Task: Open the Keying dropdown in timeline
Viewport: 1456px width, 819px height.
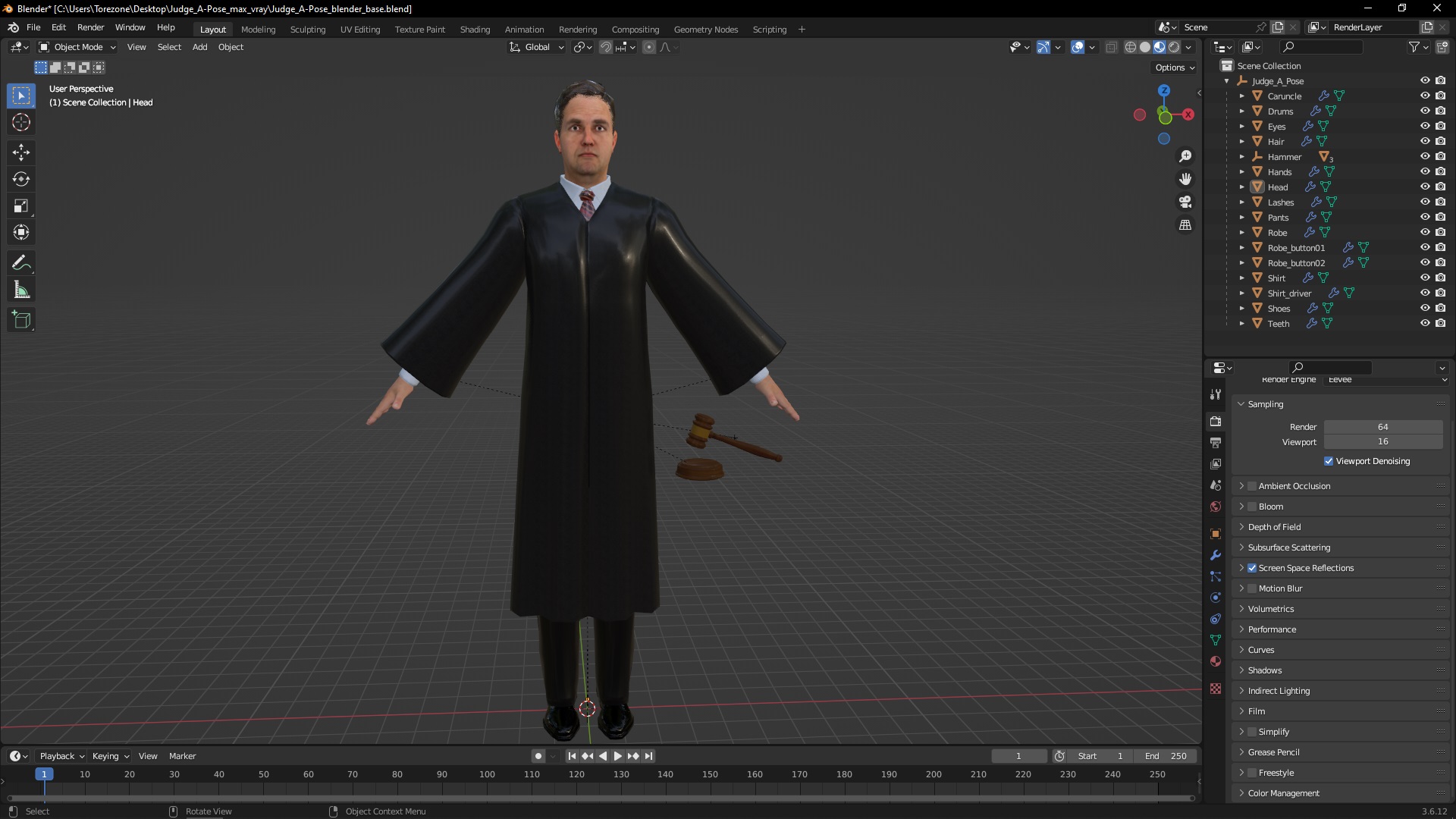Action: (110, 756)
